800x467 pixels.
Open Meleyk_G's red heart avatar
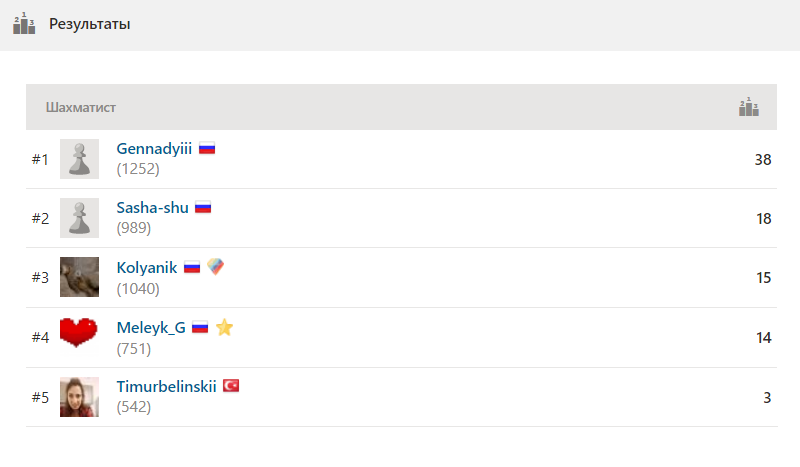point(79,334)
